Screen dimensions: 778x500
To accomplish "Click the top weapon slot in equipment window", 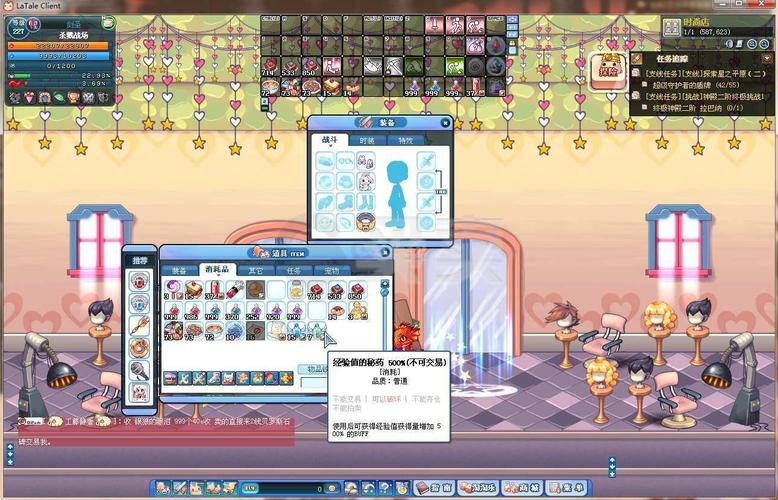I will click(x=426, y=161).
